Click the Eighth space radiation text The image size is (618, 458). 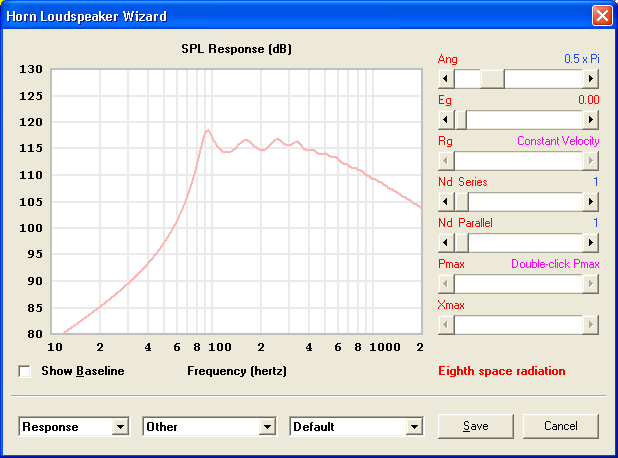[502, 371]
